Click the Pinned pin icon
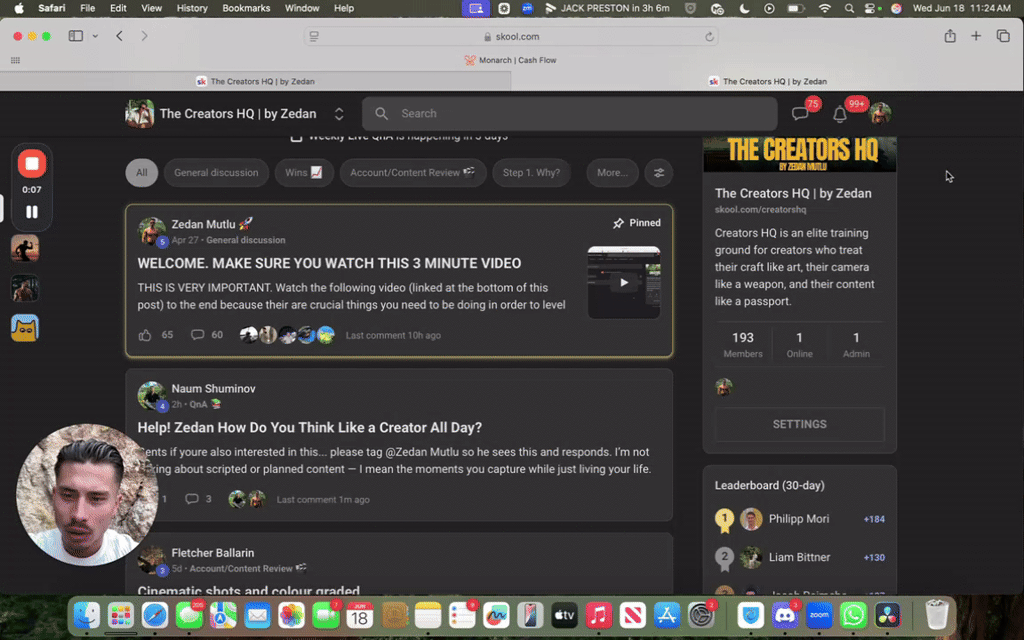This screenshot has width=1024, height=640. coord(618,223)
